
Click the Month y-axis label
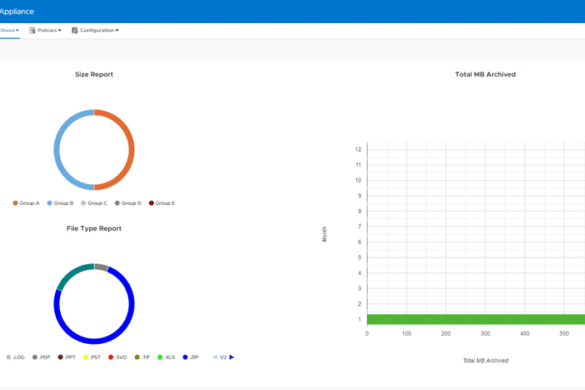[x=324, y=234]
